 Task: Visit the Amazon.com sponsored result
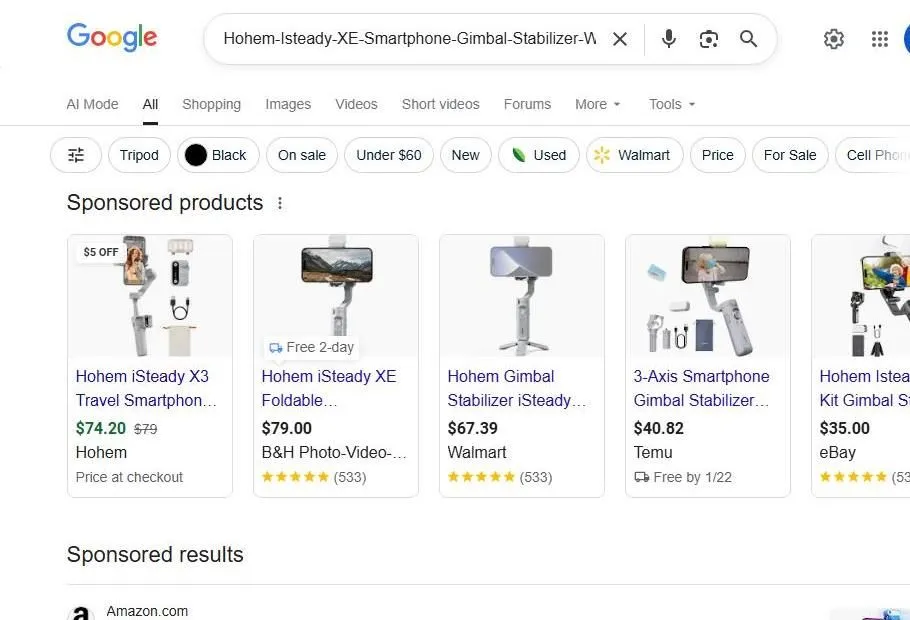tap(146, 610)
